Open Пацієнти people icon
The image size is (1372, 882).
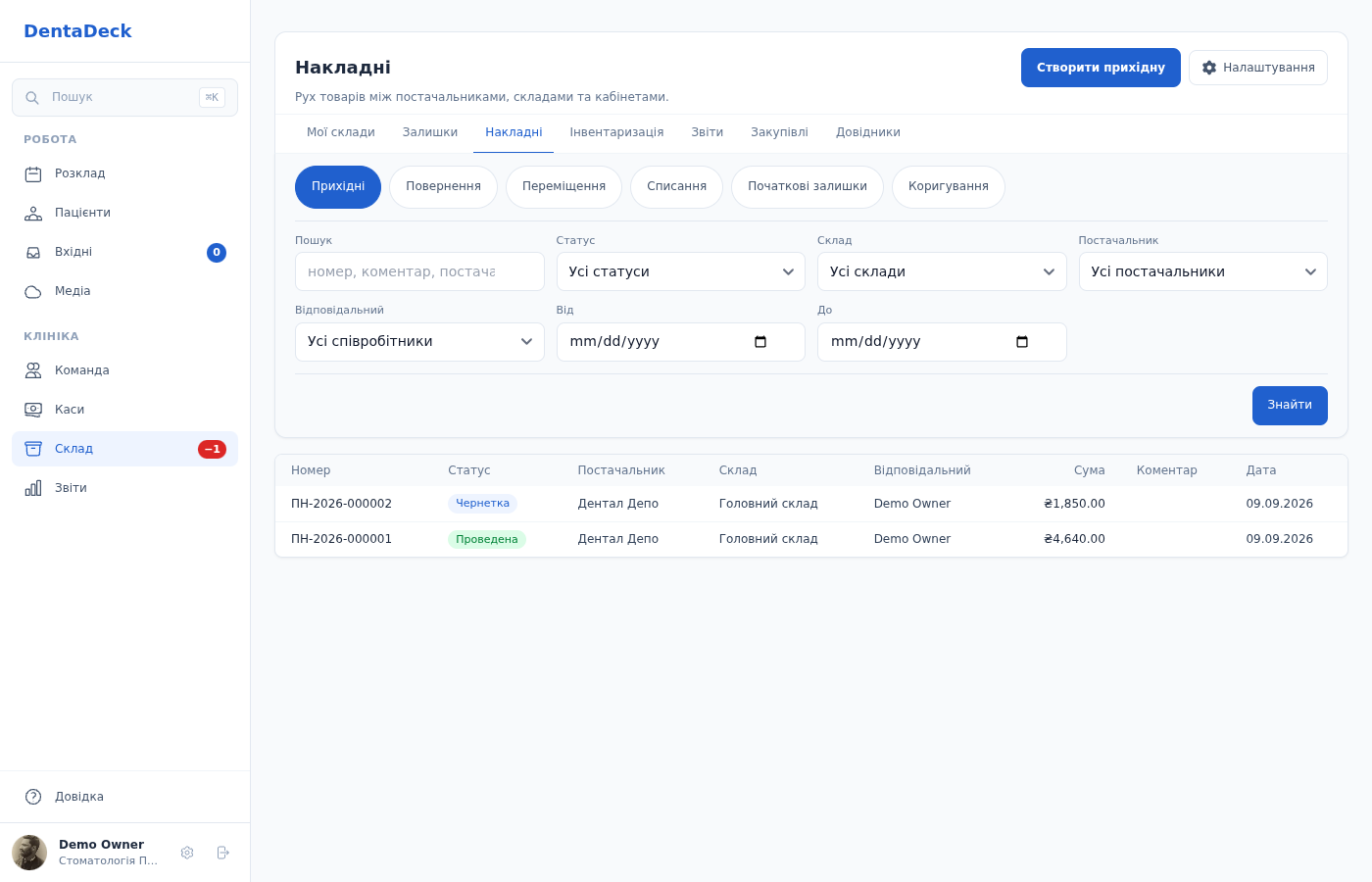click(x=33, y=214)
